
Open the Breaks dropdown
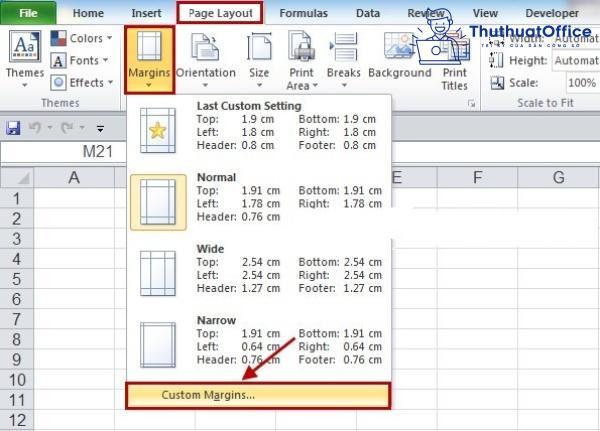[x=344, y=60]
